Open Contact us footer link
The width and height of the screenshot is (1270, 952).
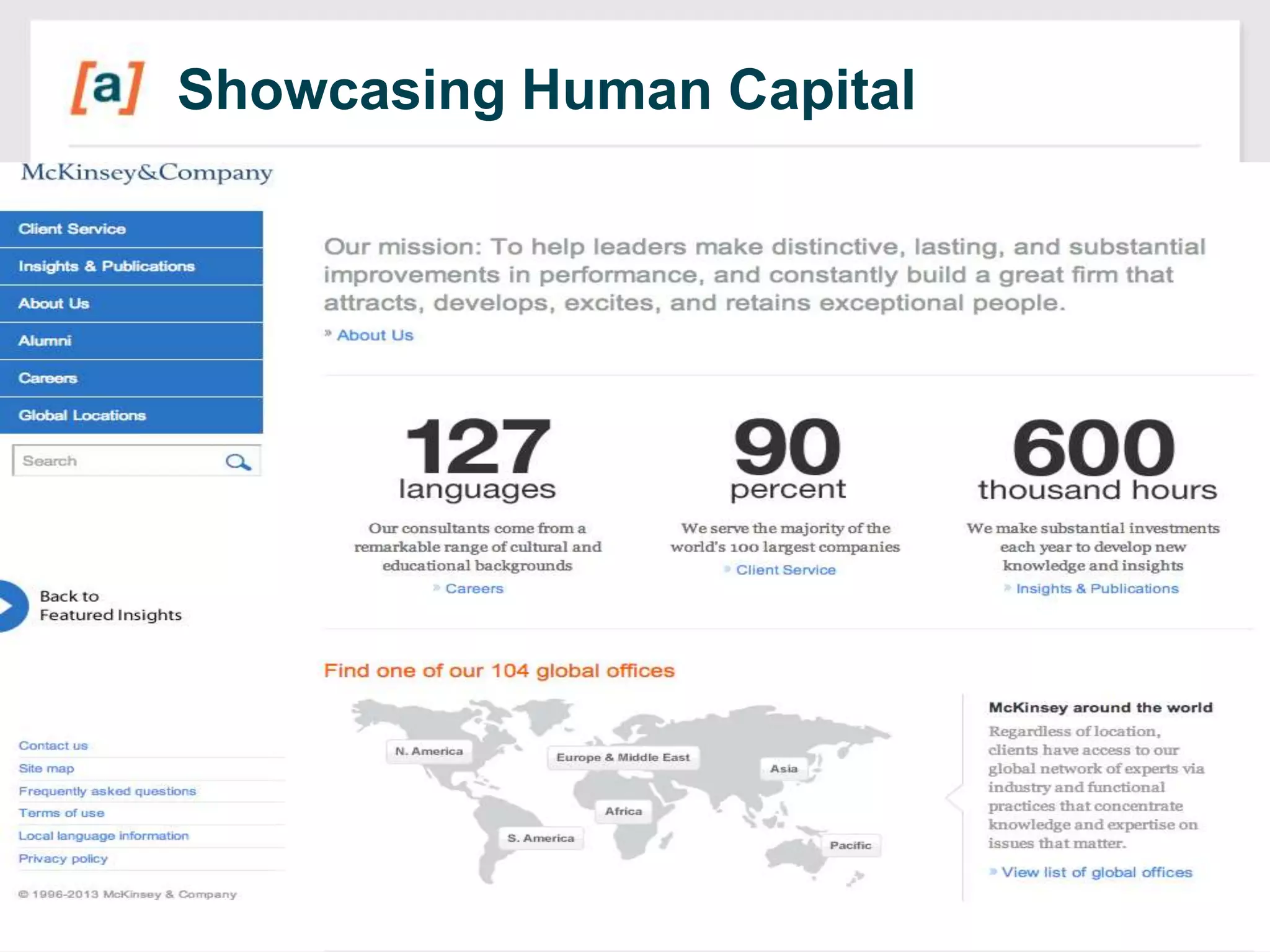click(x=53, y=746)
